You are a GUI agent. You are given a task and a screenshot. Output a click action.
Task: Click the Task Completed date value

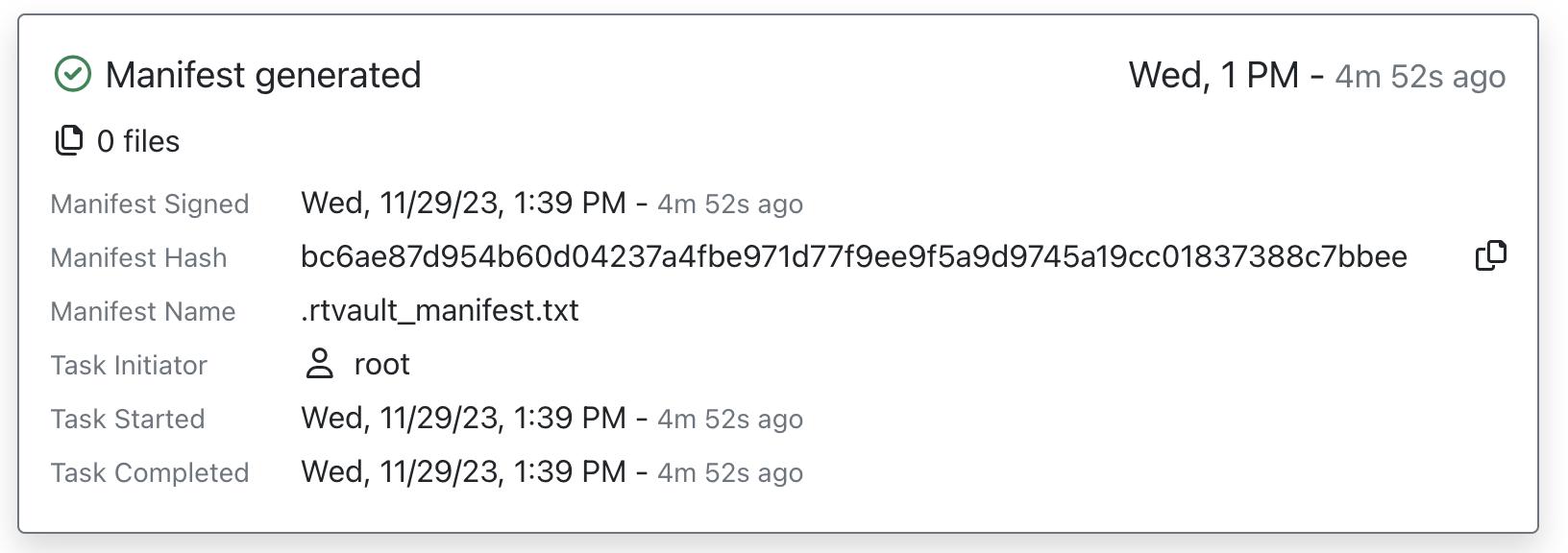[x=463, y=471]
